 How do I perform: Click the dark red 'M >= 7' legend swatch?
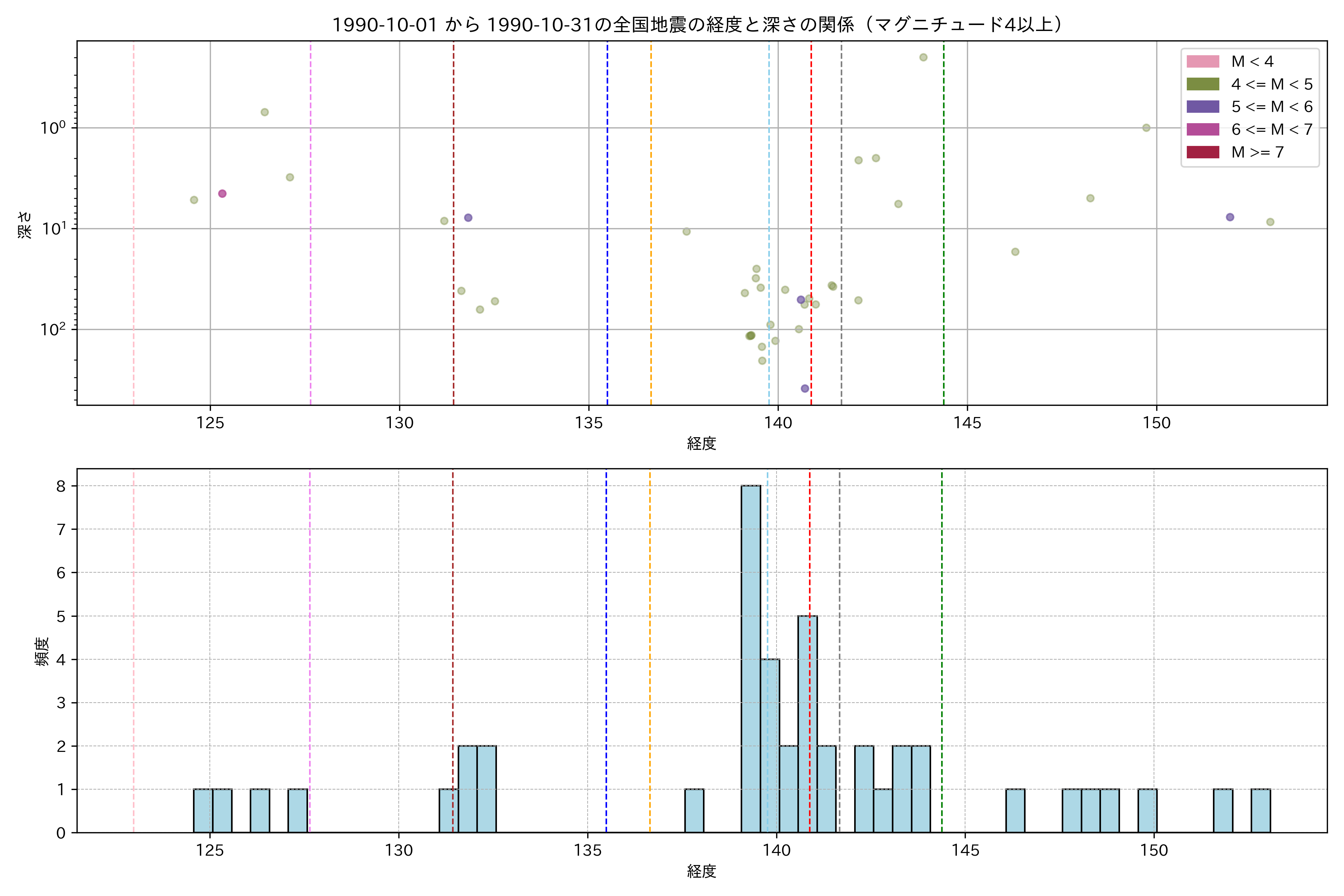click(x=1202, y=152)
